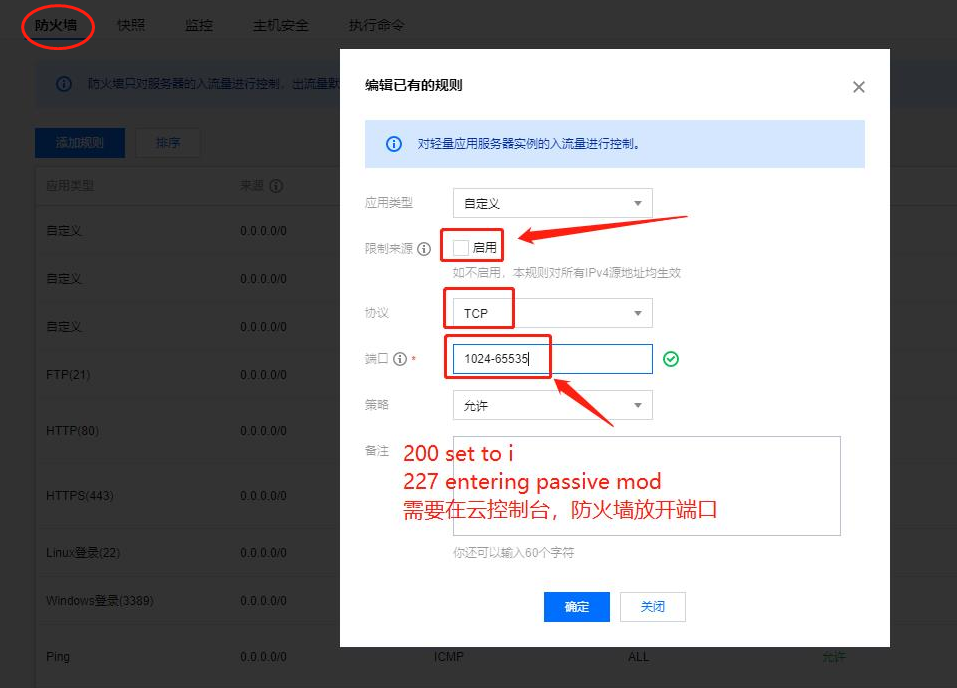Select the HTTP(80) rule row name
Image resolution: width=957 pixels, height=688 pixels.
click(72, 431)
